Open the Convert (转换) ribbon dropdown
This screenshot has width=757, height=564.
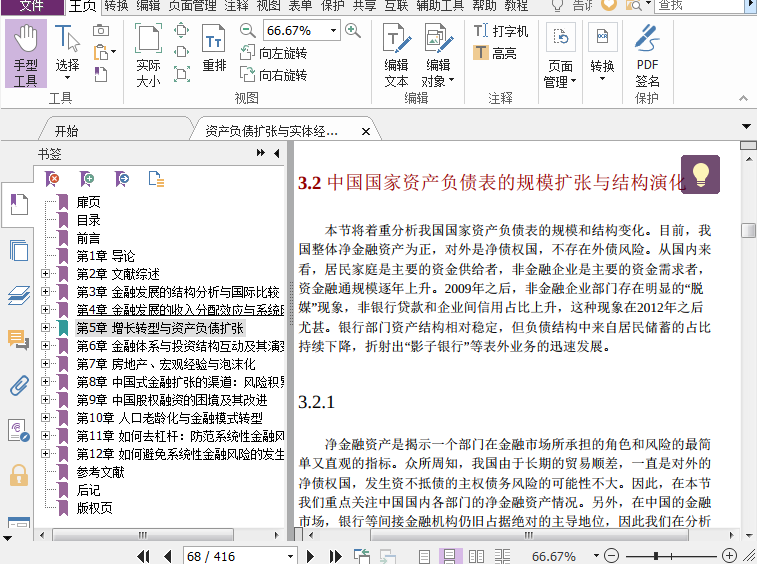click(x=602, y=53)
